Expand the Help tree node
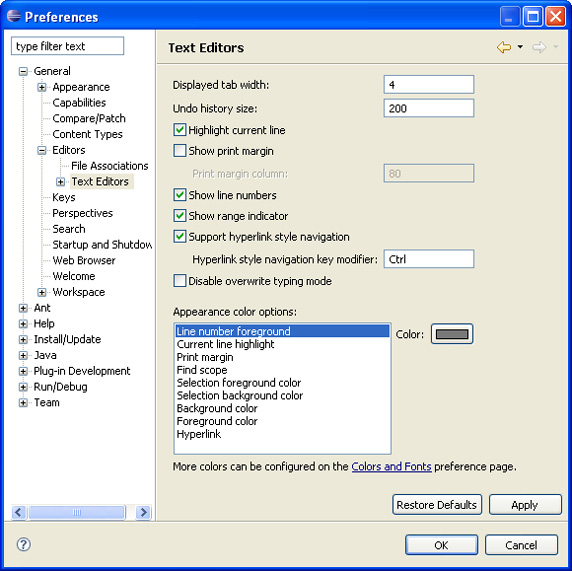The height and width of the screenshot is (571, 572). pos(23,324)
